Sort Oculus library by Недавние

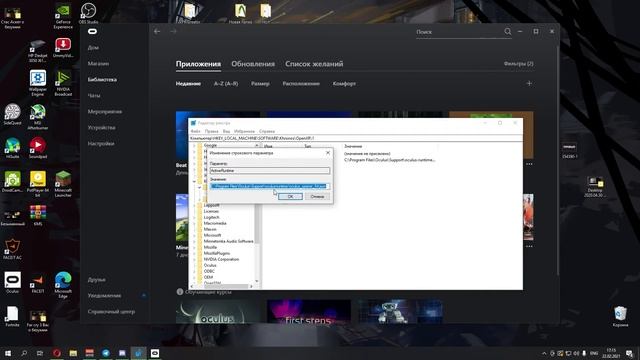[x=188, y=84]
